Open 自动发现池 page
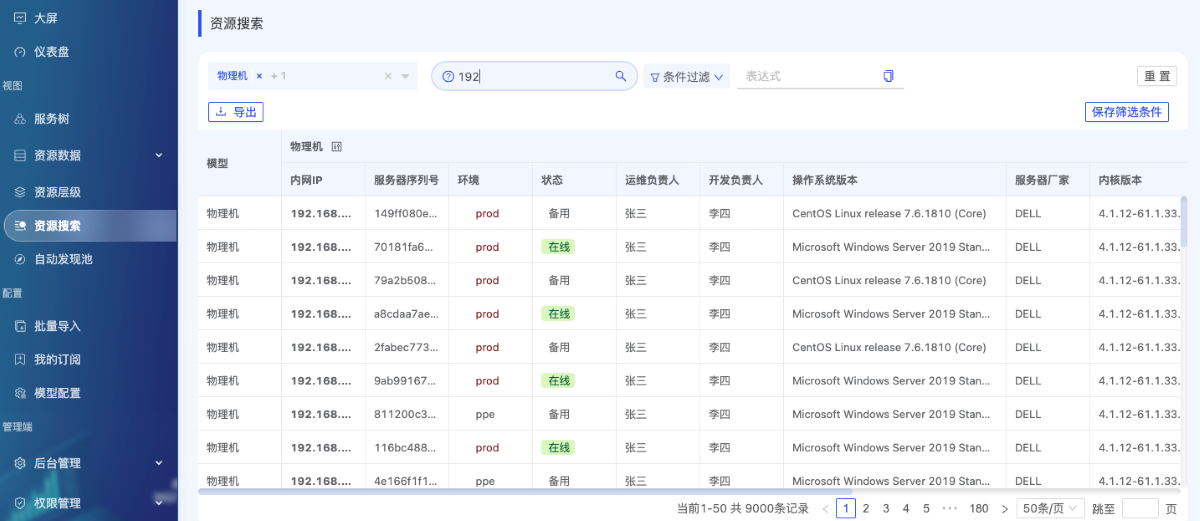The height and width of the screenshot is (521, 1200). (63, 259)
